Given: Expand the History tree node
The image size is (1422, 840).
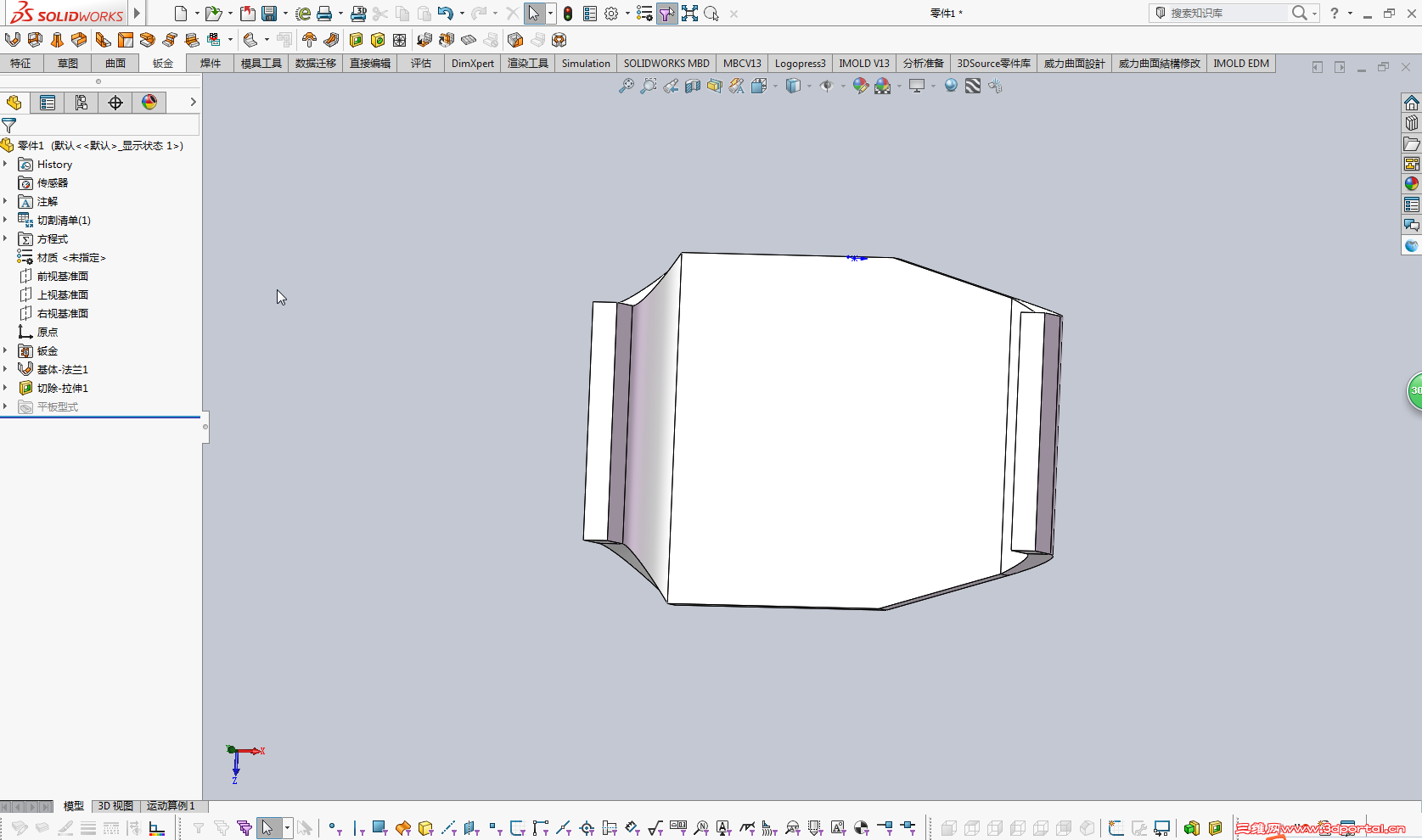Looking at the screenshot, I should [5, 164].
